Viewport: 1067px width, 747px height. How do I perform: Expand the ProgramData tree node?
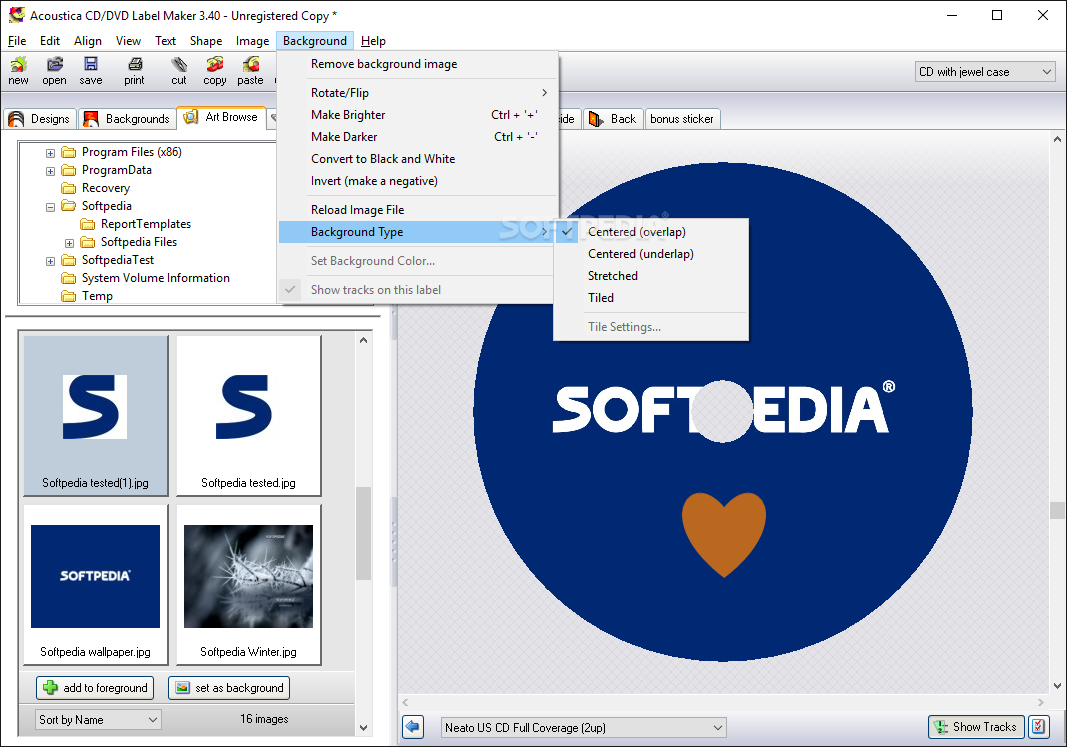click(50, 171)
